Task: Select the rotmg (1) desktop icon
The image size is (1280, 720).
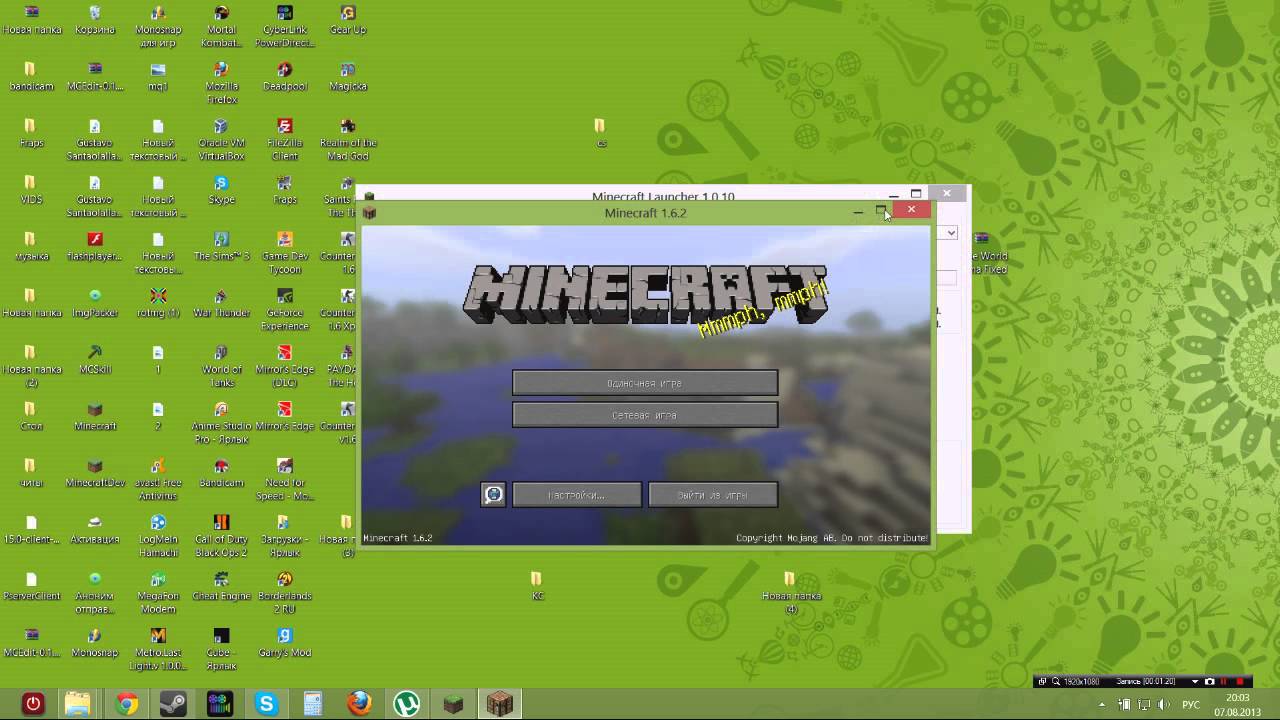Action: tap(158, 304)
